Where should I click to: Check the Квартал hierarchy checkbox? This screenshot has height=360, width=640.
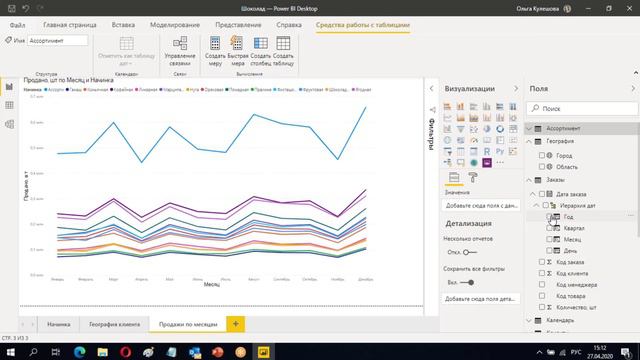pos(549,228)
